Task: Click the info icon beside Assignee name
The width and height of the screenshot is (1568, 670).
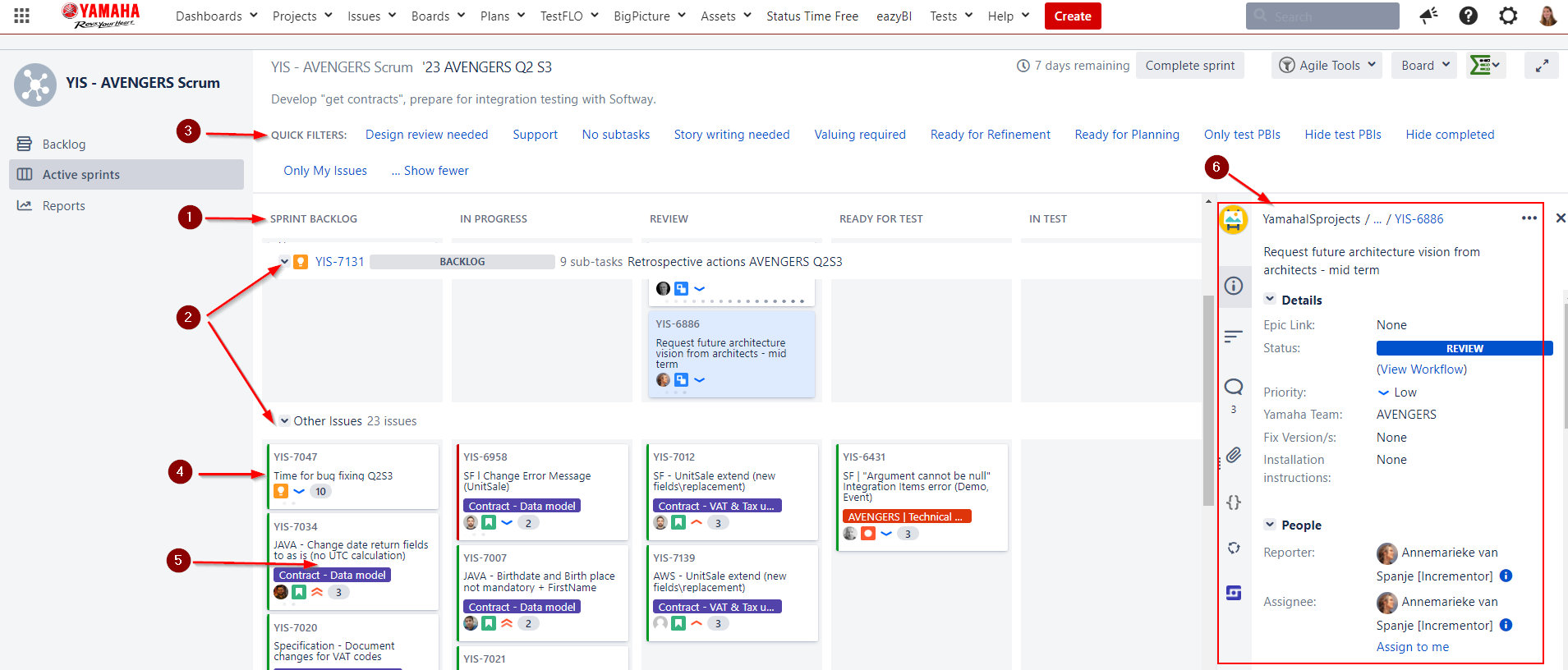Action: (x=1506, y=625)
